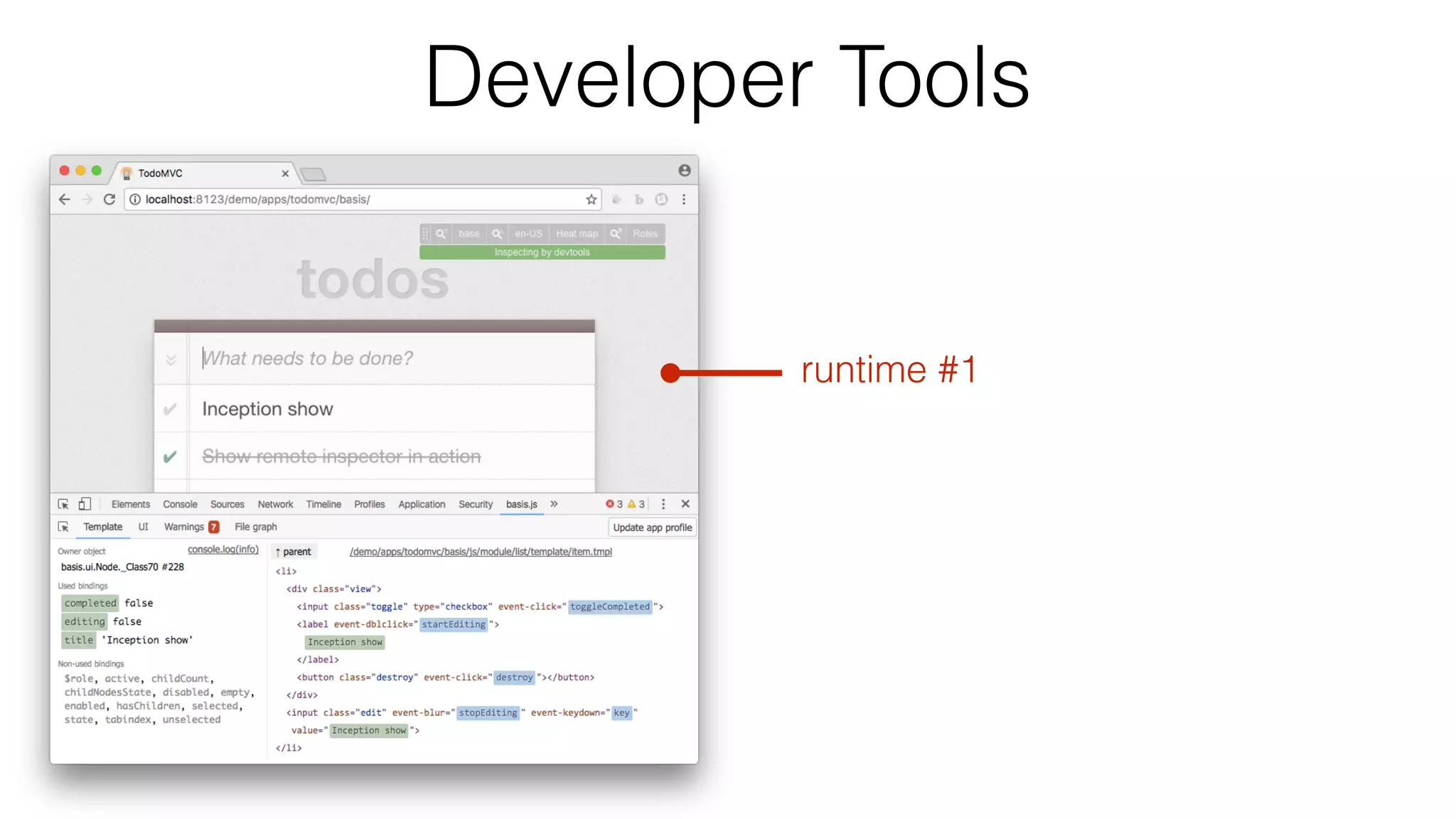
Task: Open the Elements tab
Action: point(131,504)
